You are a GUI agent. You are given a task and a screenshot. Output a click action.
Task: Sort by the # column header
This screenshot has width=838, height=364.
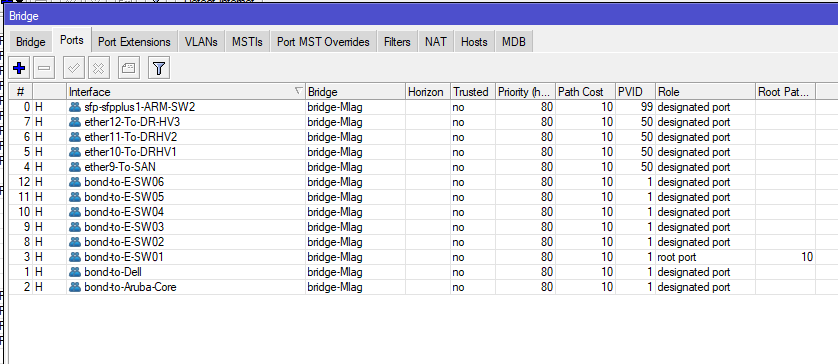tap(21, 92)
